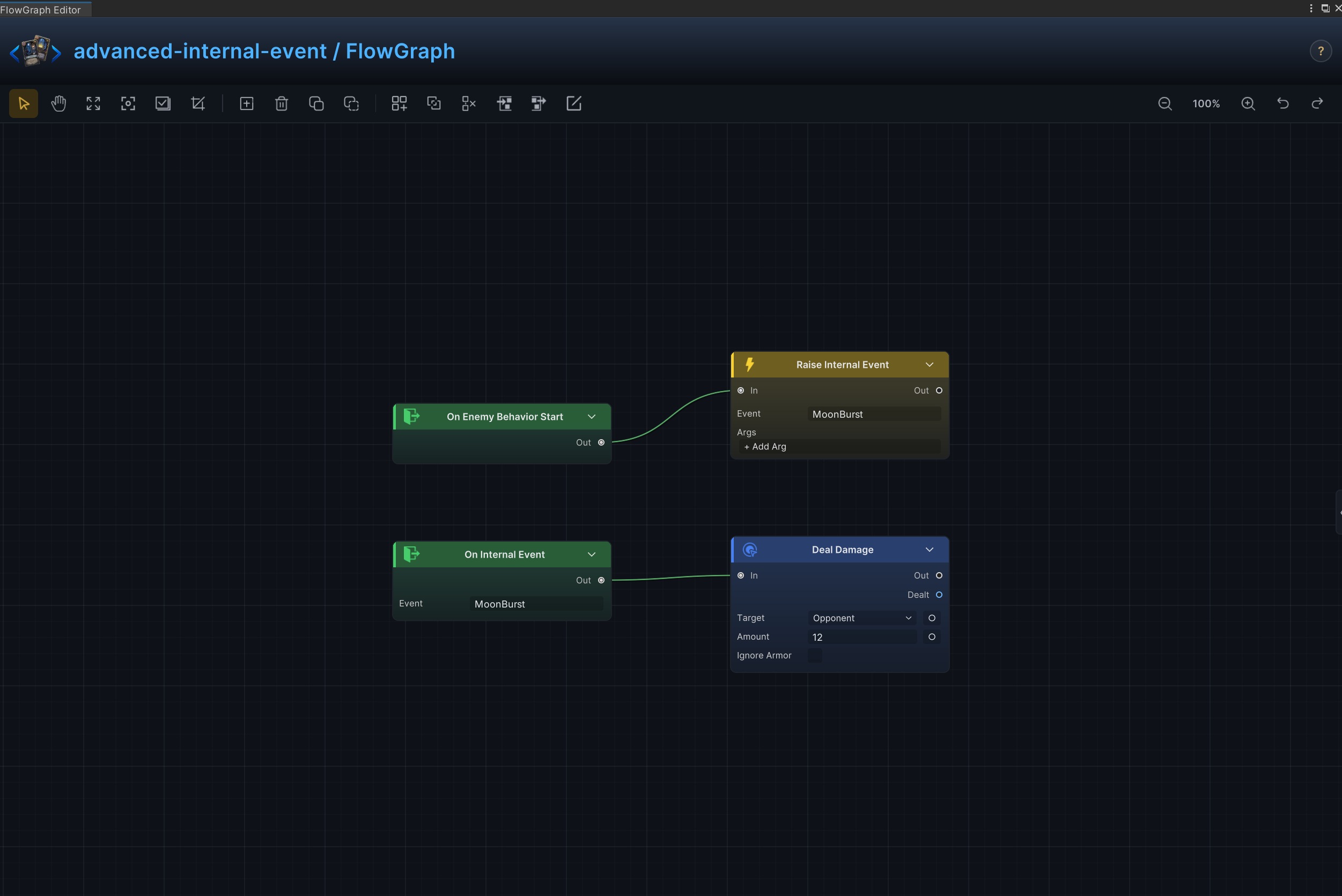The image size is (1342, 896).
Task: Click the fit-to-screen expand arrows icon
Action: (x=93, y=103)
